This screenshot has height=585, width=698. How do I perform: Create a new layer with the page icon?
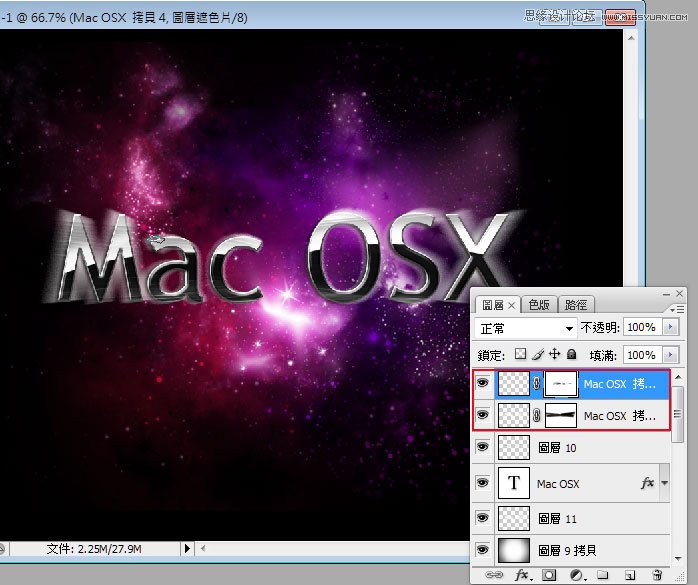[629, 575]
